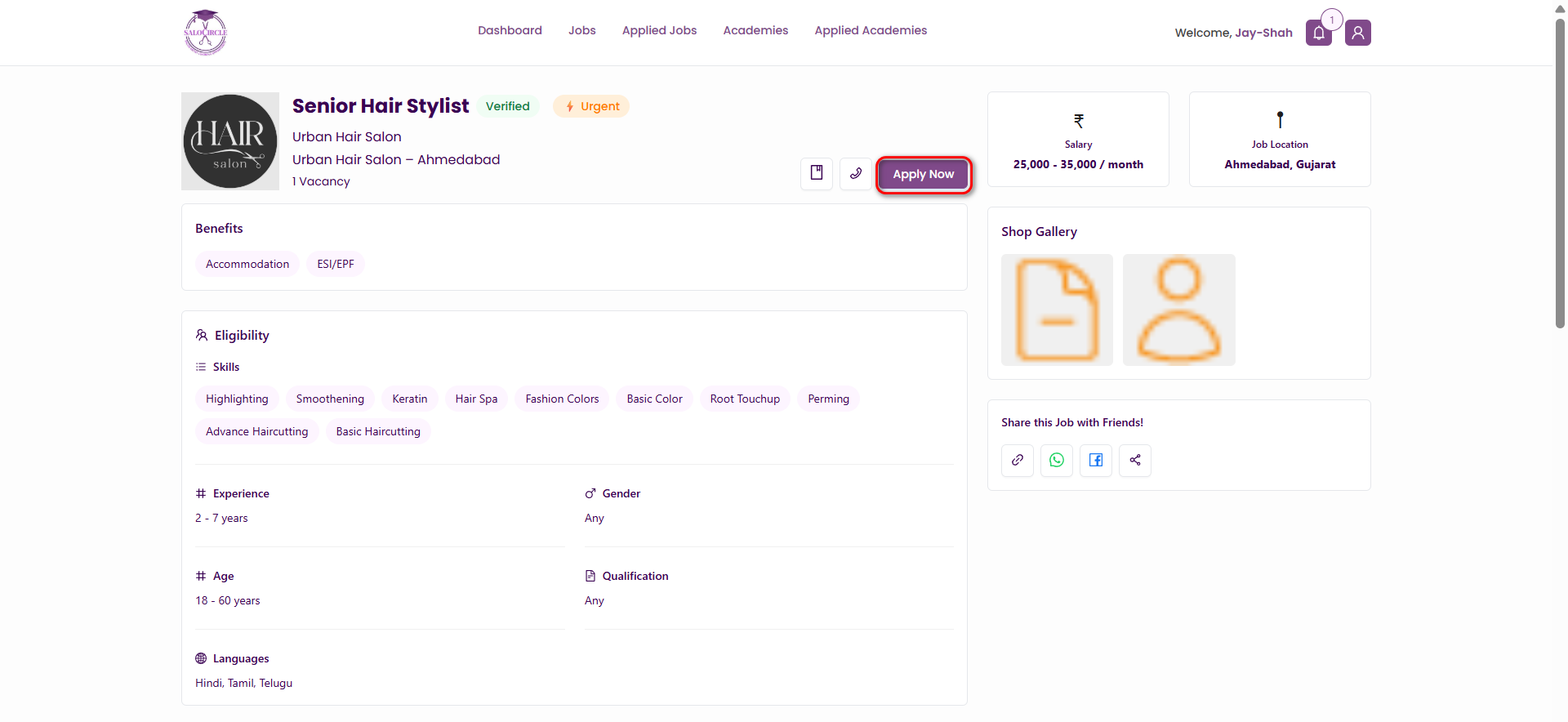
Task: Click the page vertical scrollbar
Action: pos(1560,173)
